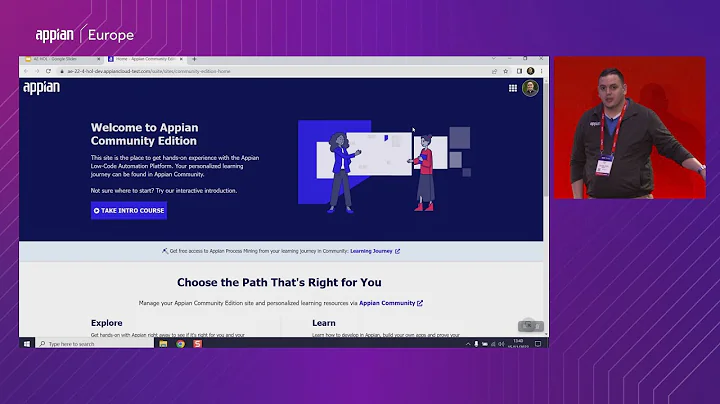Open the network tray icon
Screen dimensions: 720x404
click(493, 344)
